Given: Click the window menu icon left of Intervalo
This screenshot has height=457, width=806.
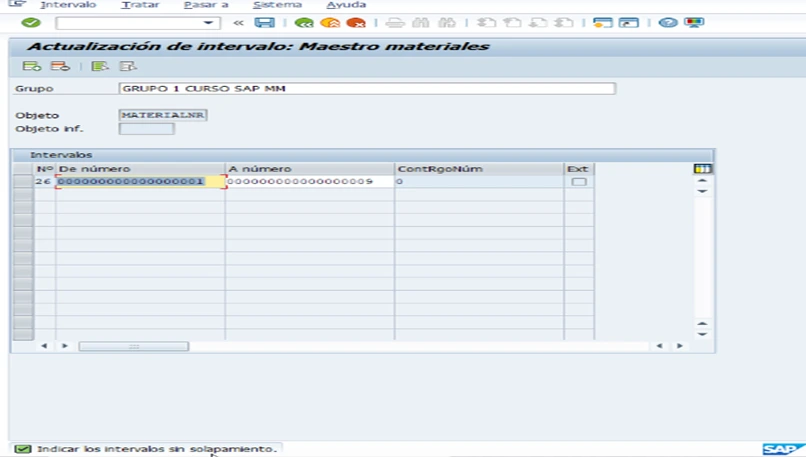Looking at the screenshot, I should [17, 4].
